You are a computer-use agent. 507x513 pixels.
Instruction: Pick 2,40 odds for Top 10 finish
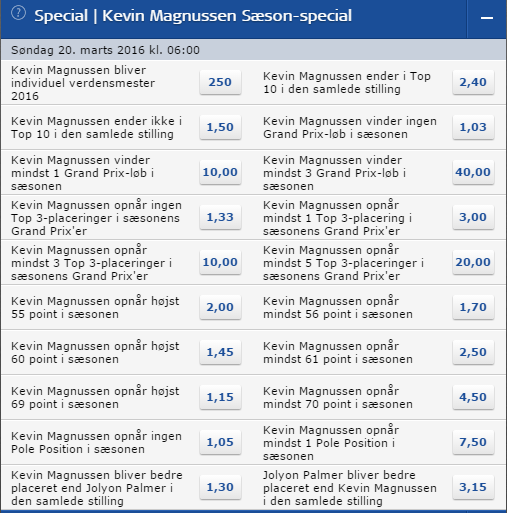click(473, 82)
